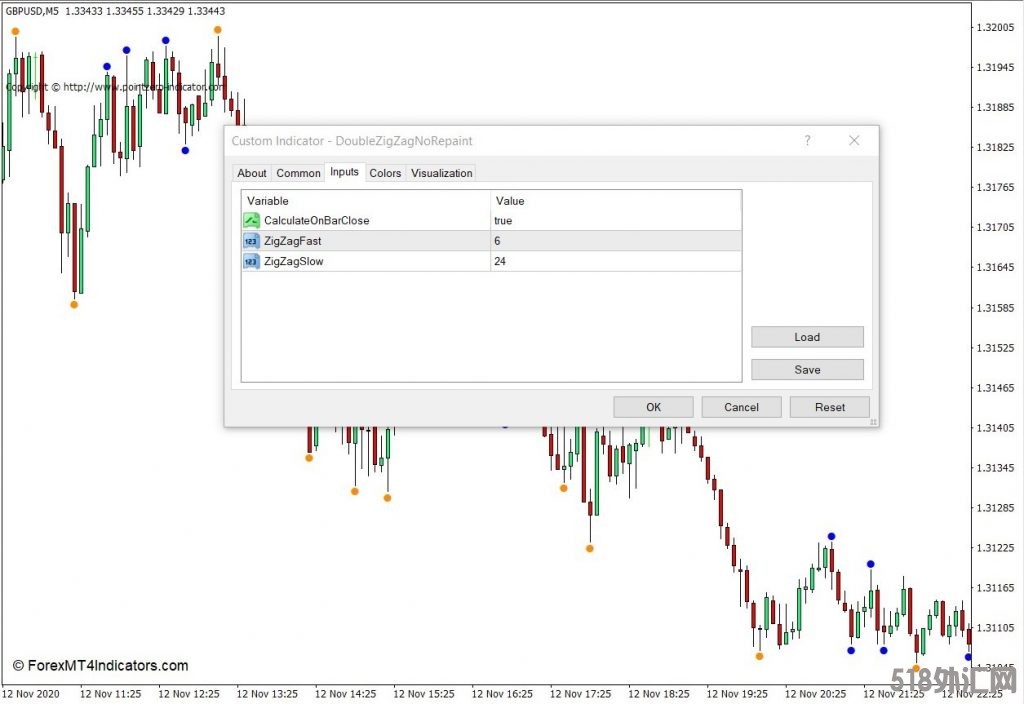Click the help question mark in dialog title
1024x704 pixels.
pos(807,140)
